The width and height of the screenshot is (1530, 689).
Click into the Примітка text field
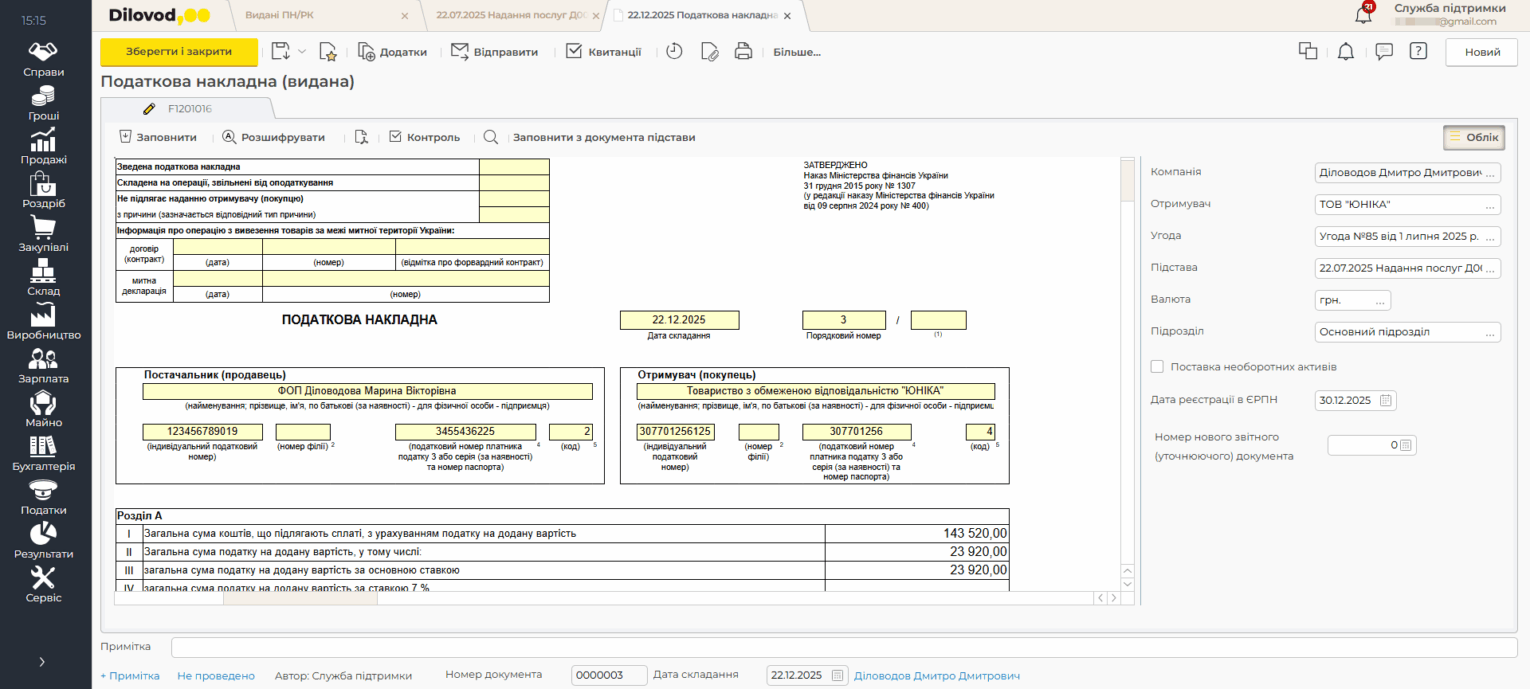click(843, 647)
